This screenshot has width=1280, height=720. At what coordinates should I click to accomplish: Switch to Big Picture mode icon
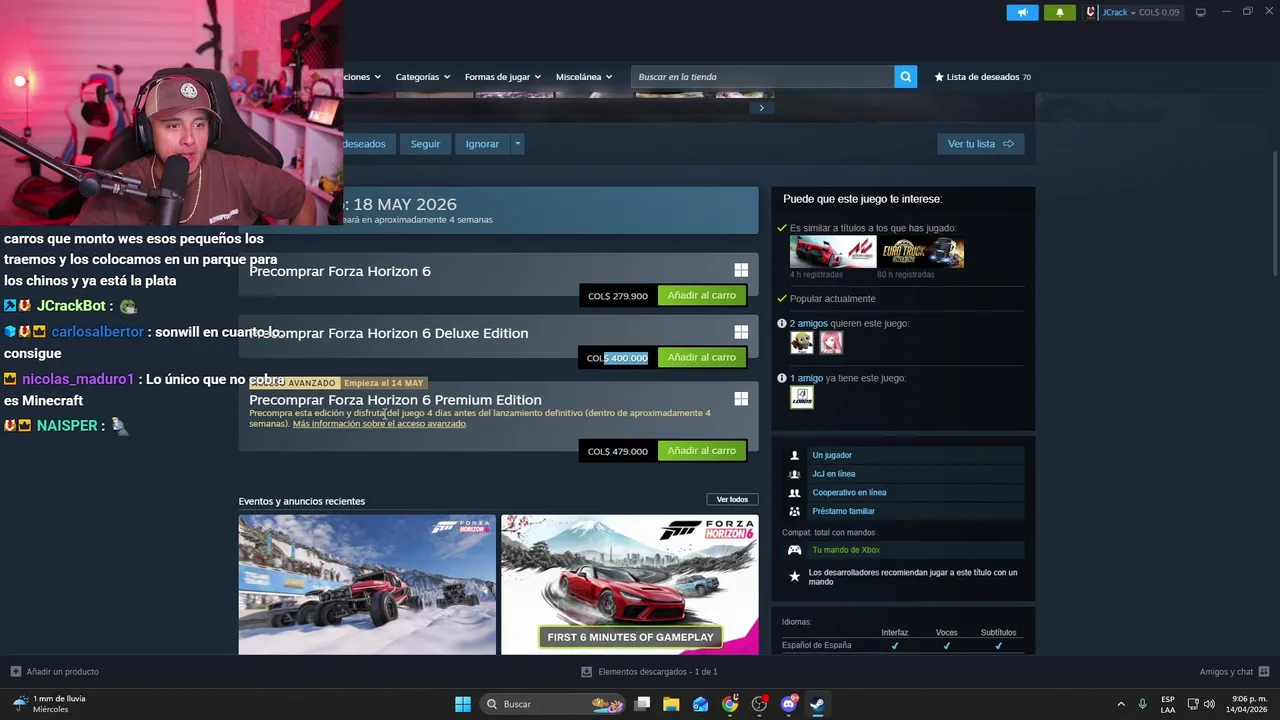point(1200,12)
